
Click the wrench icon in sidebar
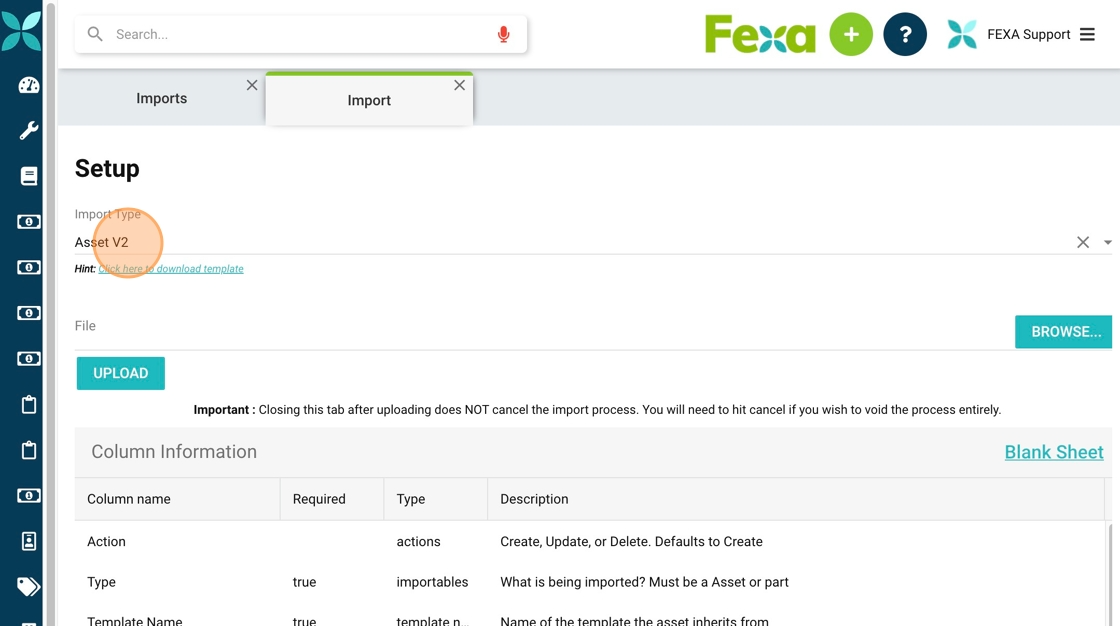[x=28, y=131]
